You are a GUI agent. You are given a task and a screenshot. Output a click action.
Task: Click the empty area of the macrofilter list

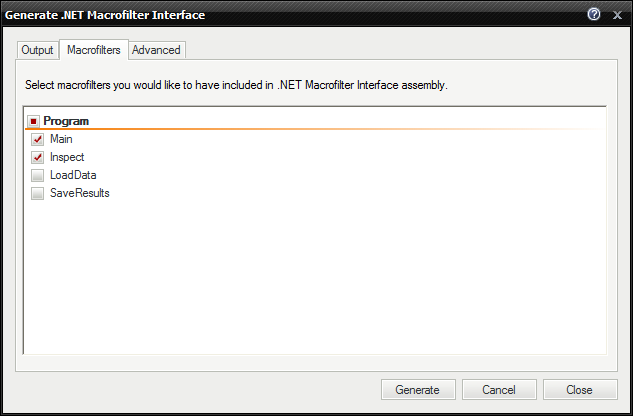pos(315,280)
